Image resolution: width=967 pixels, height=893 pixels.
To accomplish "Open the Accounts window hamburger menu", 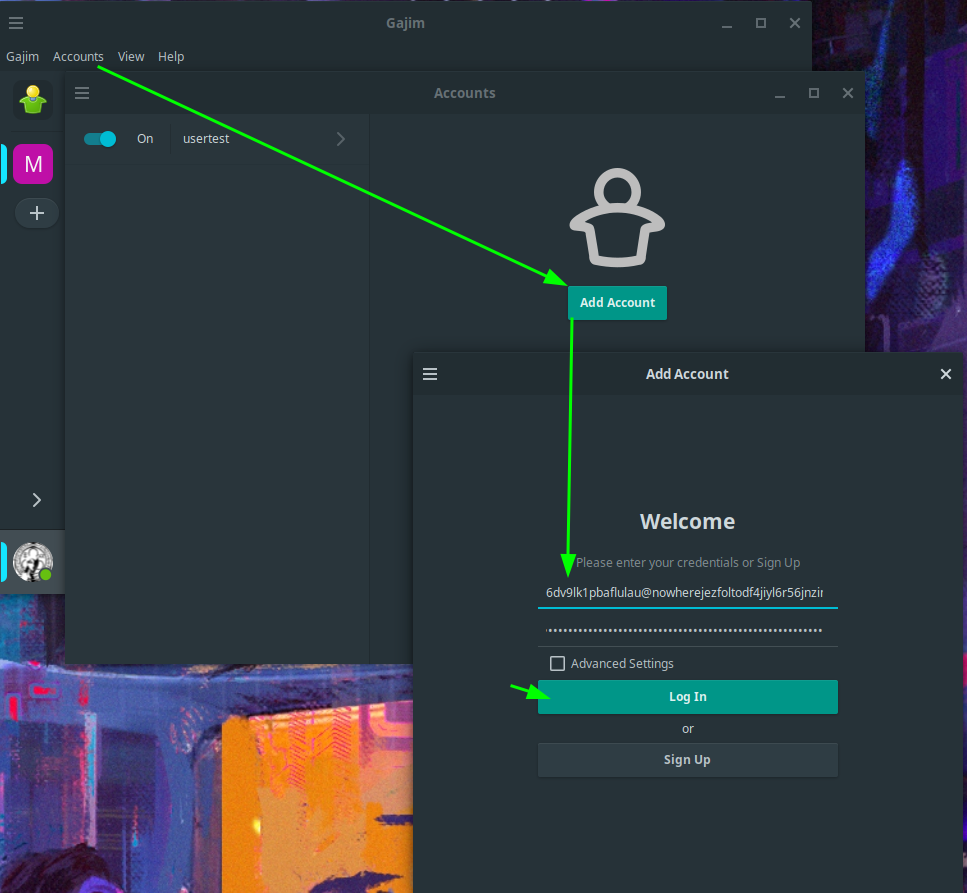I will pos(82,93).
